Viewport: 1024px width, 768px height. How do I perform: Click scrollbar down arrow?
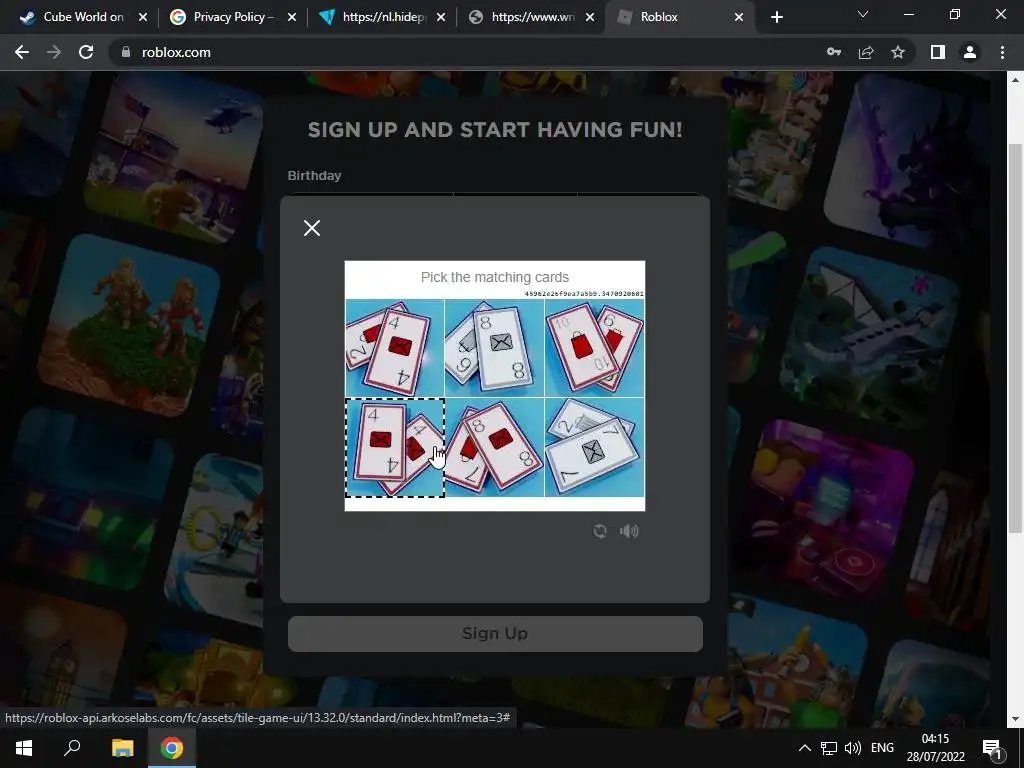click(x=1015, y=719)
